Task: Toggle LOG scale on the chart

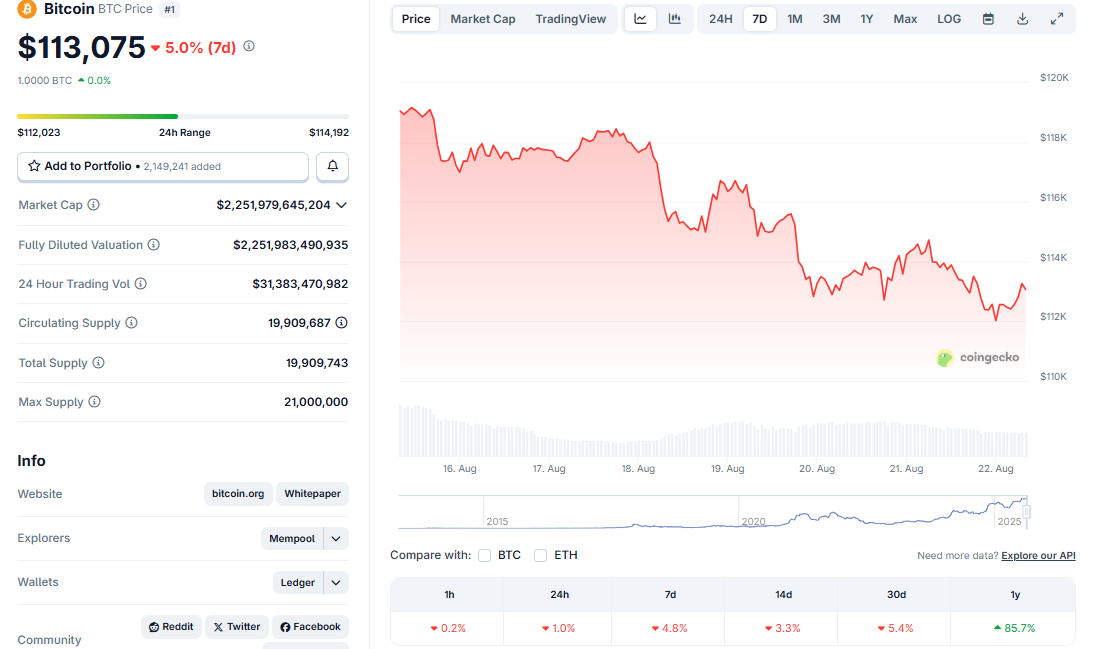Action: (949, 19)
